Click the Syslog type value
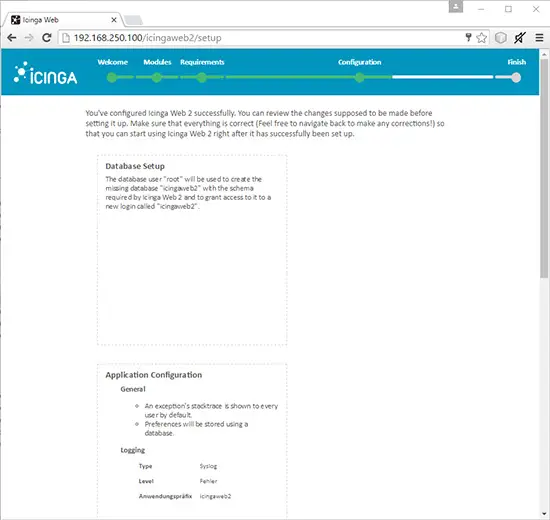550x520 pixels. click(x=208, y=466)
